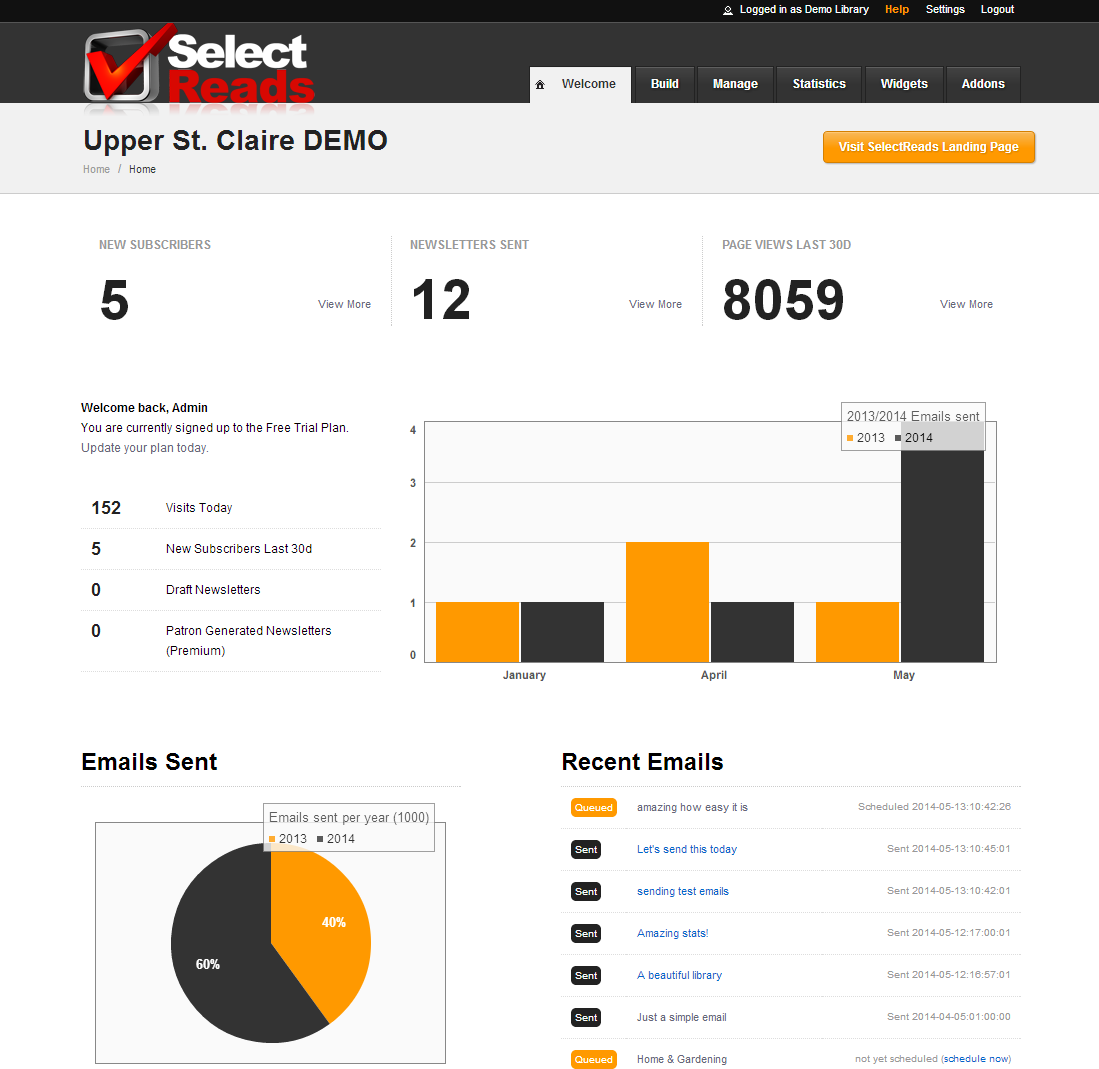This screenshot has width=1099, height=1069.
Task: Click the 2013 orange legend swatch in pie chart
Action: (272, 839)
